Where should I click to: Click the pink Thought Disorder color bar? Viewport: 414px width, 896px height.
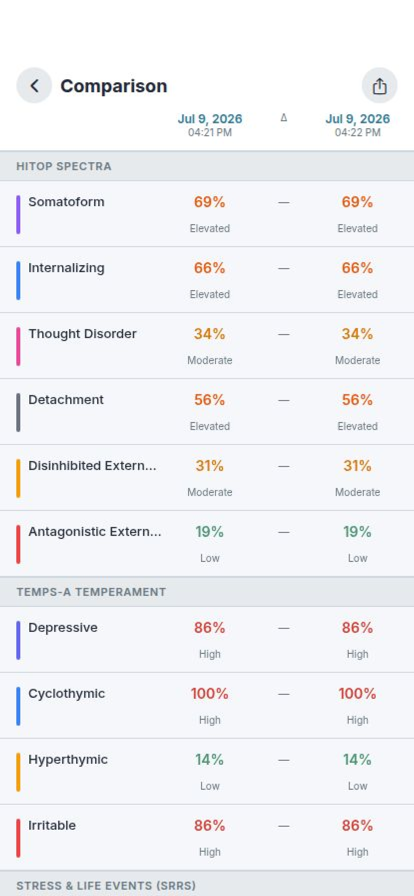[18, 346]
